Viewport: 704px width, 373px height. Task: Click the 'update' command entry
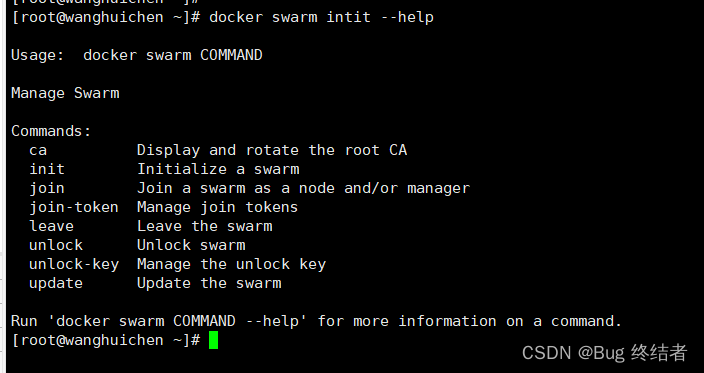pyautogui.click(x=56, y=283)
